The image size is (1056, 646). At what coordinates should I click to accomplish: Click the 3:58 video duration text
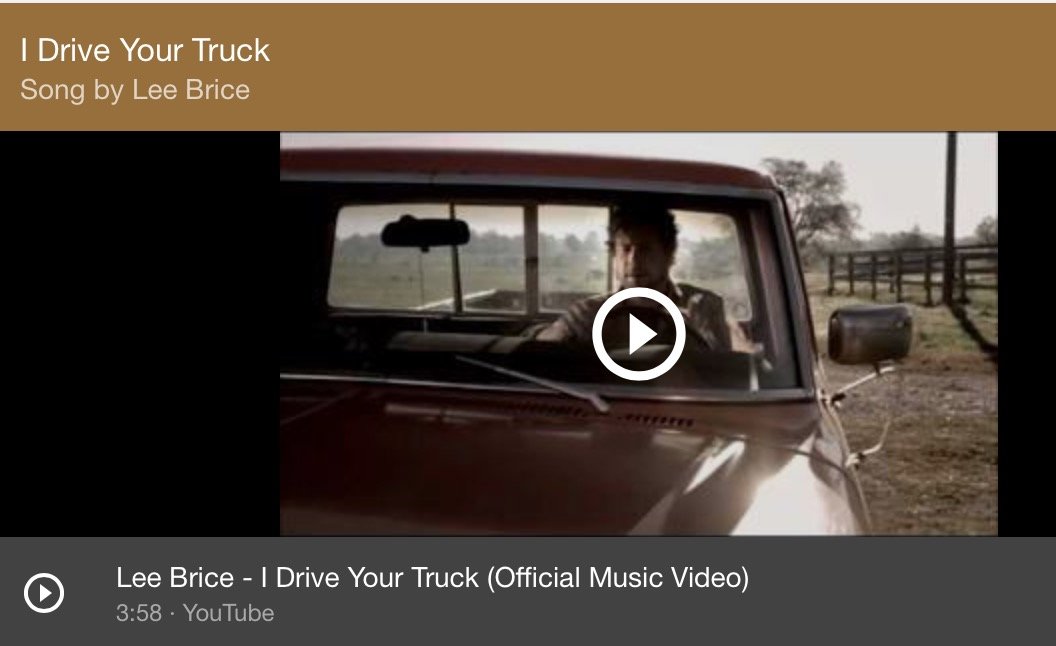click(x=139, y=613)
